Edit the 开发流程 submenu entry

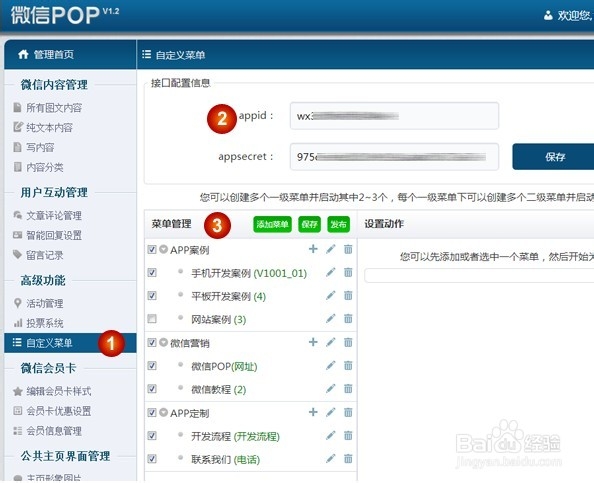point(331,436)
